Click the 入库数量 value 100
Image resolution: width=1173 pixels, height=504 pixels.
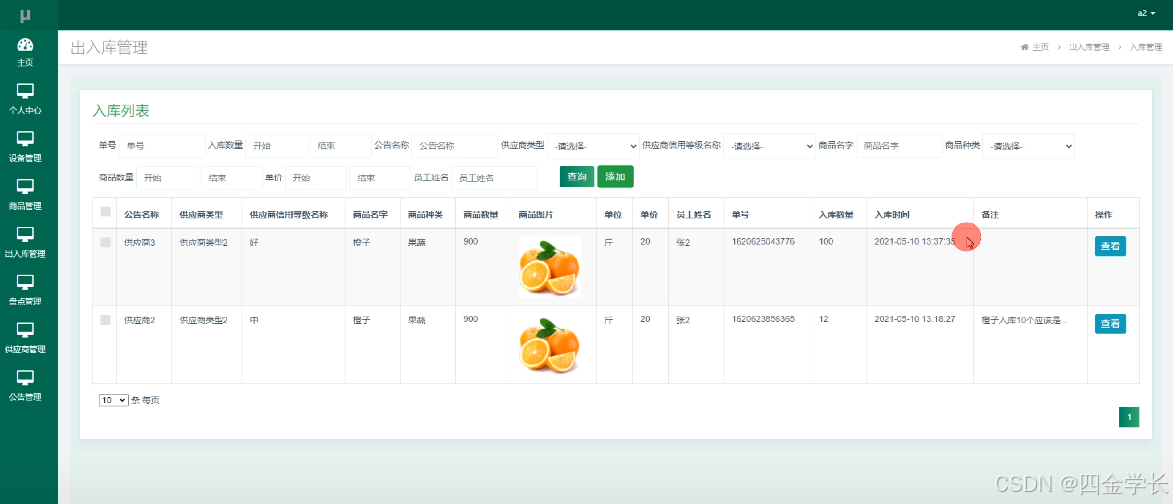click(826, 242)
